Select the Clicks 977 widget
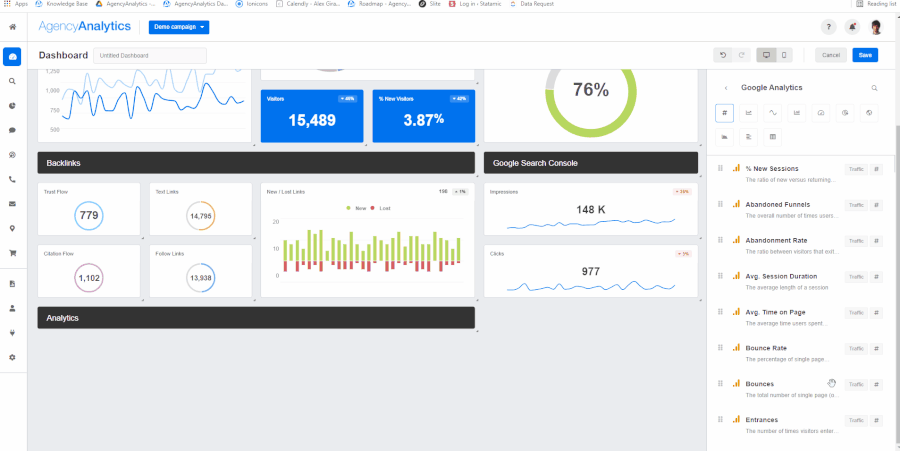Screen dimensions: 900x451 click(591, 271)
